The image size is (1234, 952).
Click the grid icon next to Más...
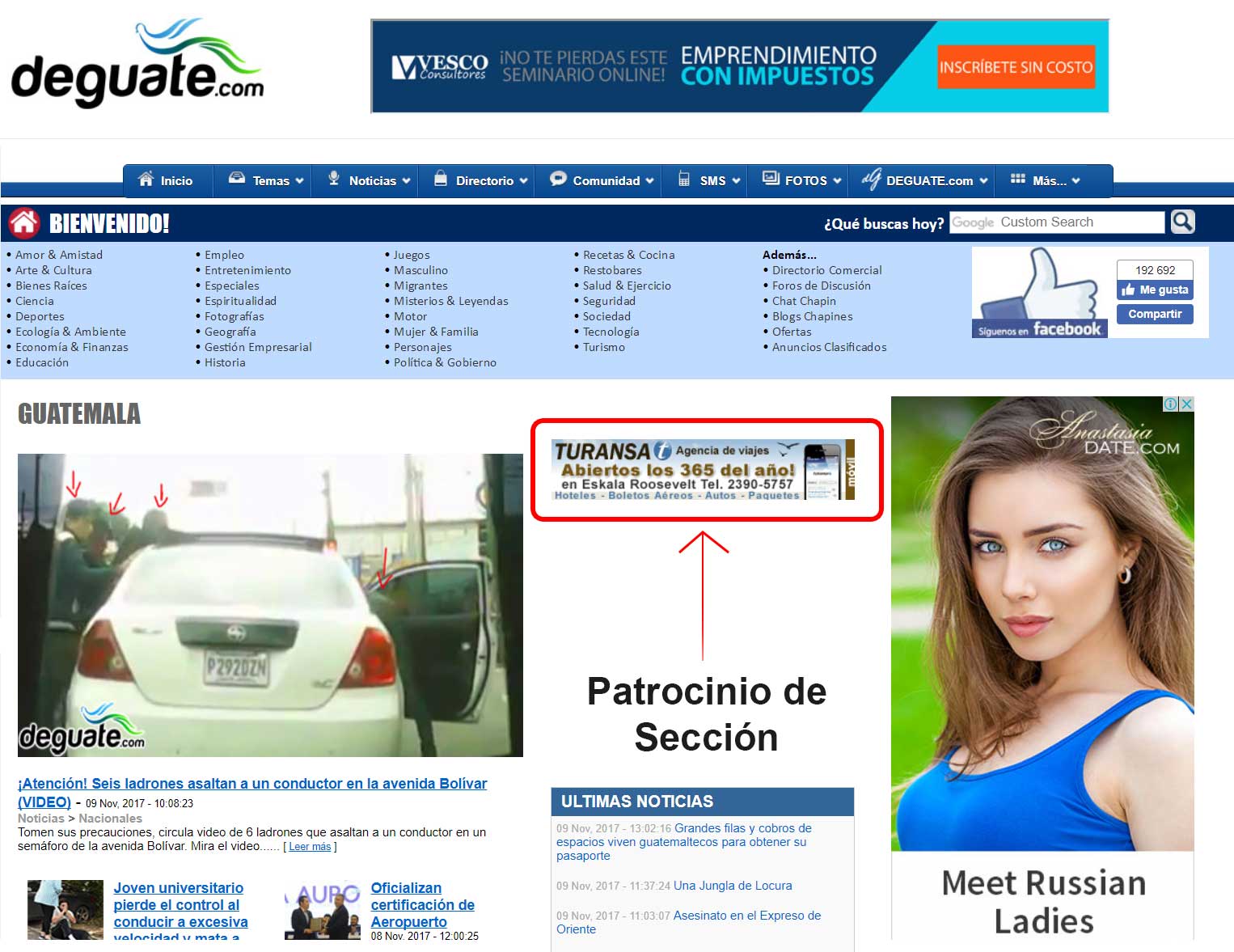[x=1018, y=179]
